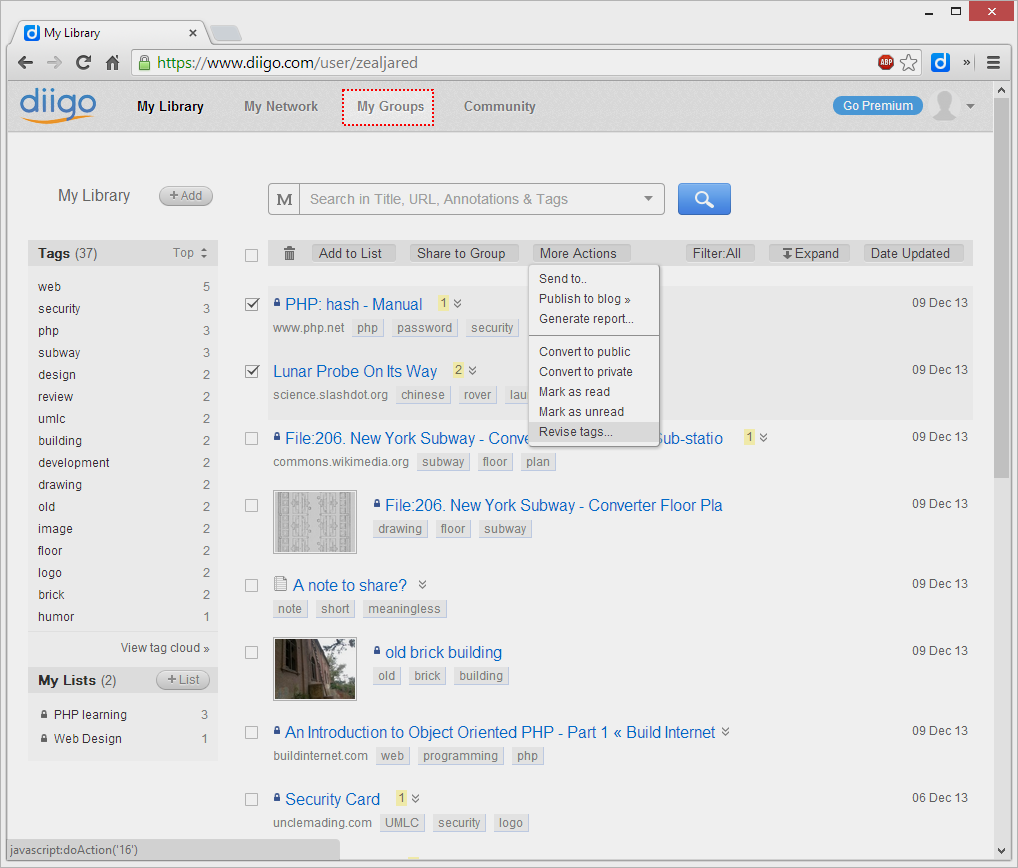Screen dimensions: 1018x868
Task: Expand Lunar Probe annotations chevron
Action: (x=473, y=370)
